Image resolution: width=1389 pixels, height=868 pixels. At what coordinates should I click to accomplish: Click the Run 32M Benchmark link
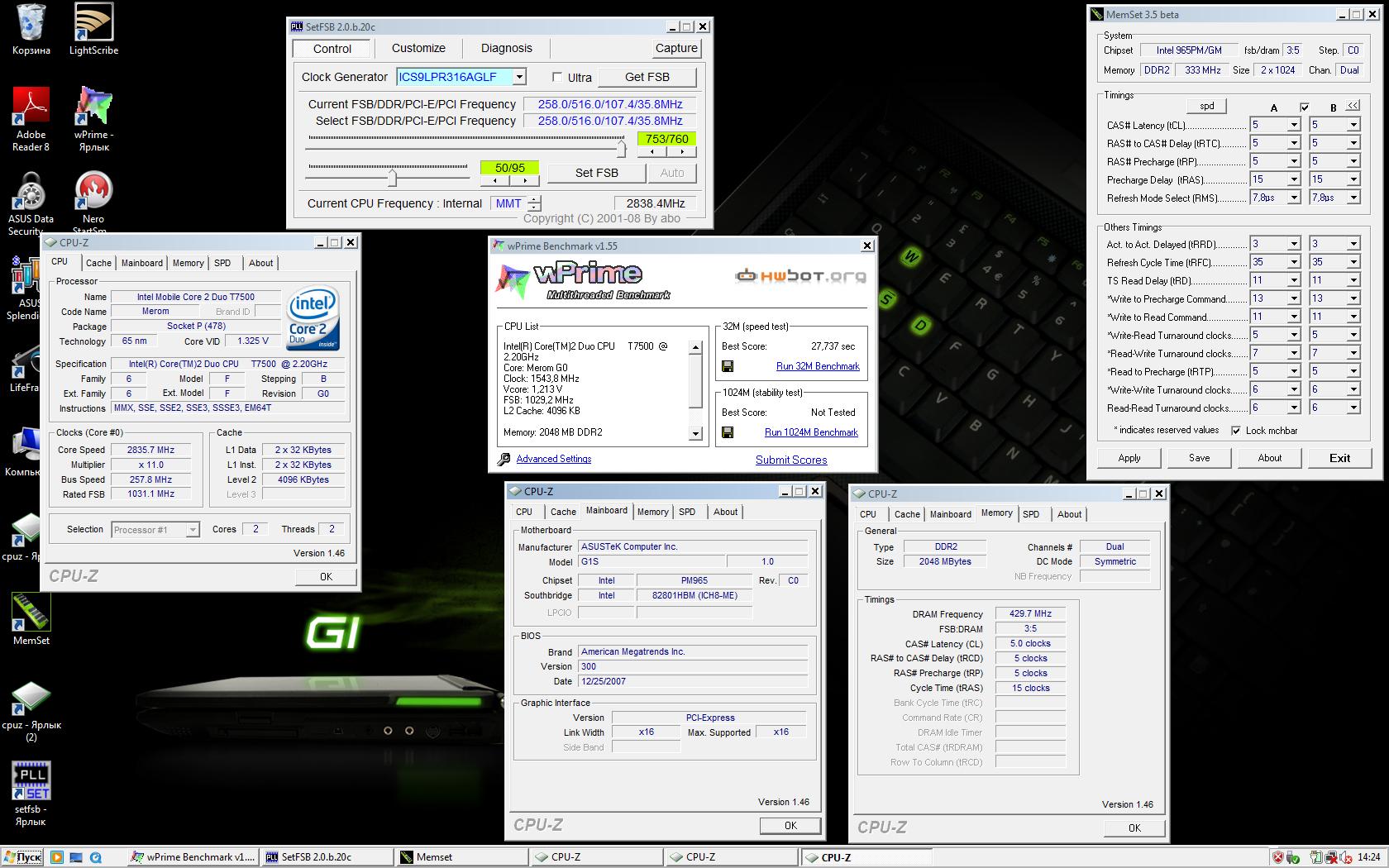click(x=818, y=366)
